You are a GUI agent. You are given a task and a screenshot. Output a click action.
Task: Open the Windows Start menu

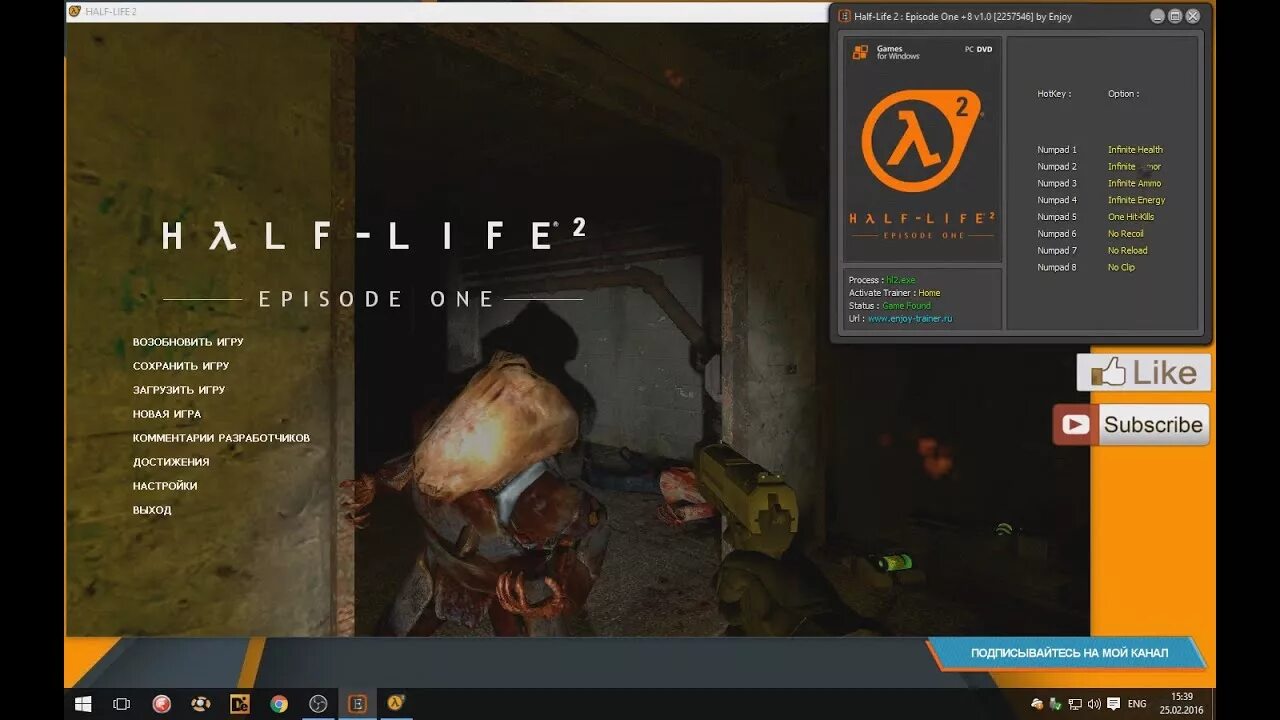[x=83, y=704]
